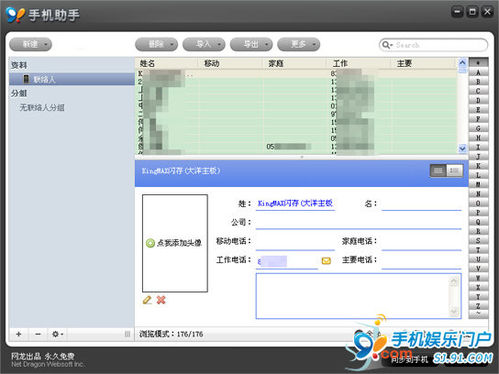The width and height of the screenshot is (499, 374).
Task: Click 点我添加头像 to add avatar
Action: click(174, 243)
